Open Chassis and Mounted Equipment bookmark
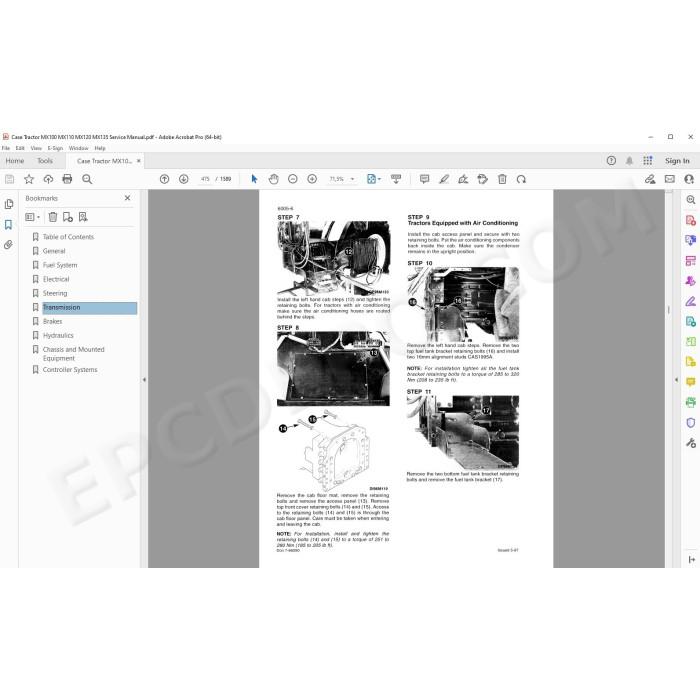 [73, 354]
